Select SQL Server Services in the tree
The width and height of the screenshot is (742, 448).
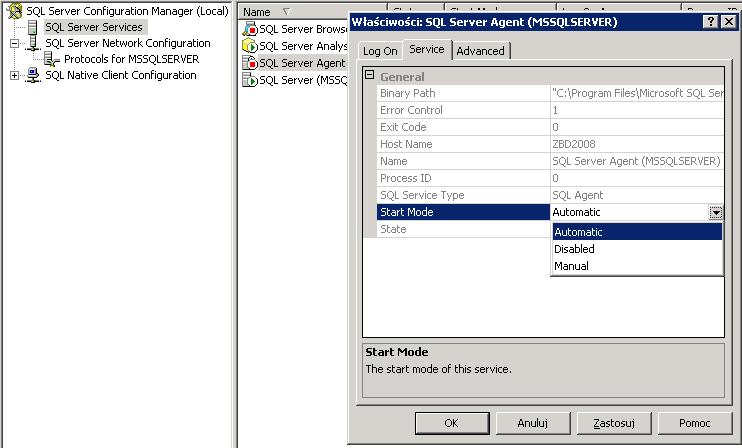coord(94,27)
